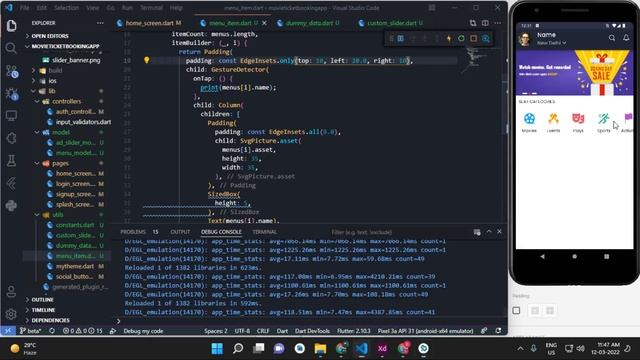The height and width of the screenshot is (360, 640).
Task: Tap the Android back button on emulator
Action: click(542, 256)
